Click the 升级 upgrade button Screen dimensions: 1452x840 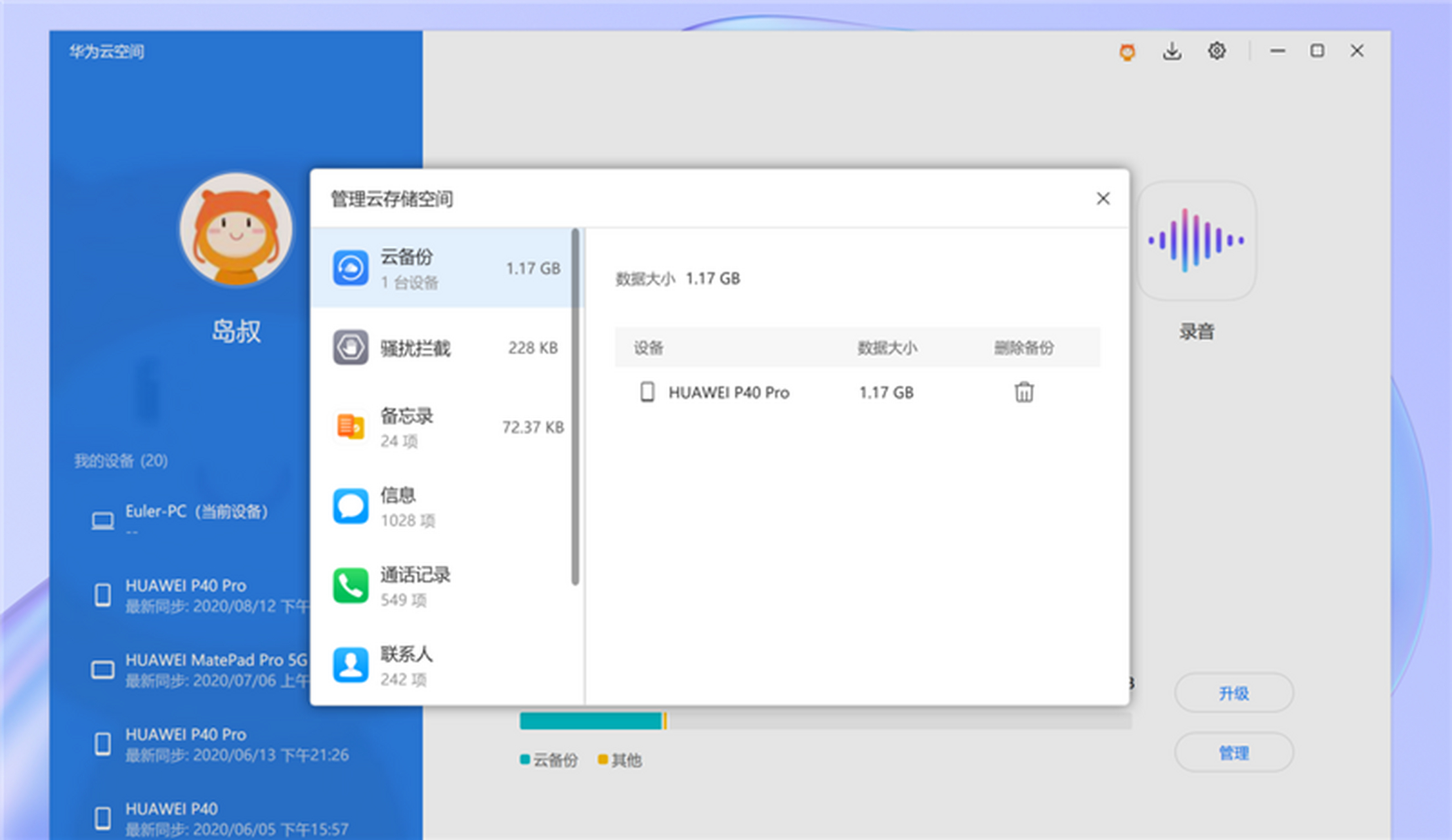click(1233, 693)
